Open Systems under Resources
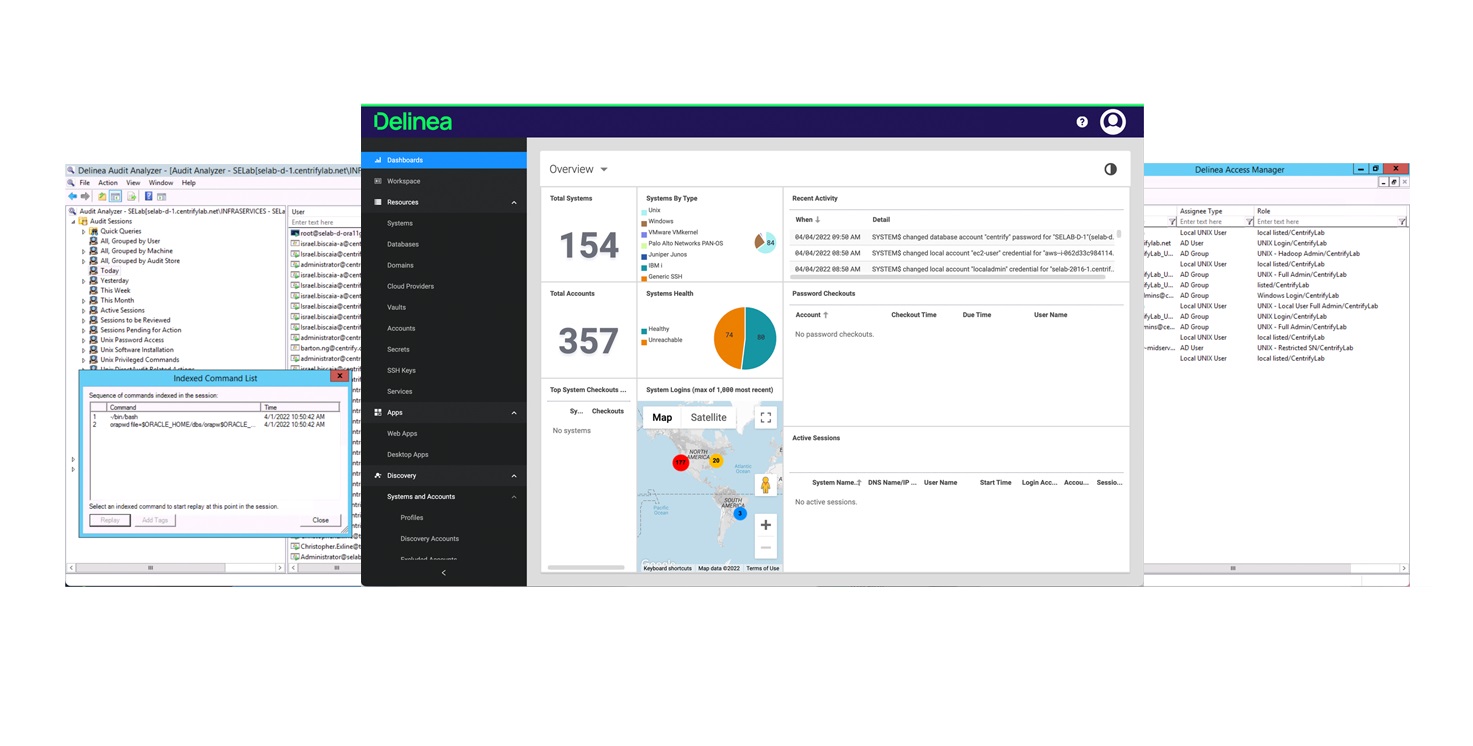The height and width of the screenshot is (746, 1473). pos(400,223)
